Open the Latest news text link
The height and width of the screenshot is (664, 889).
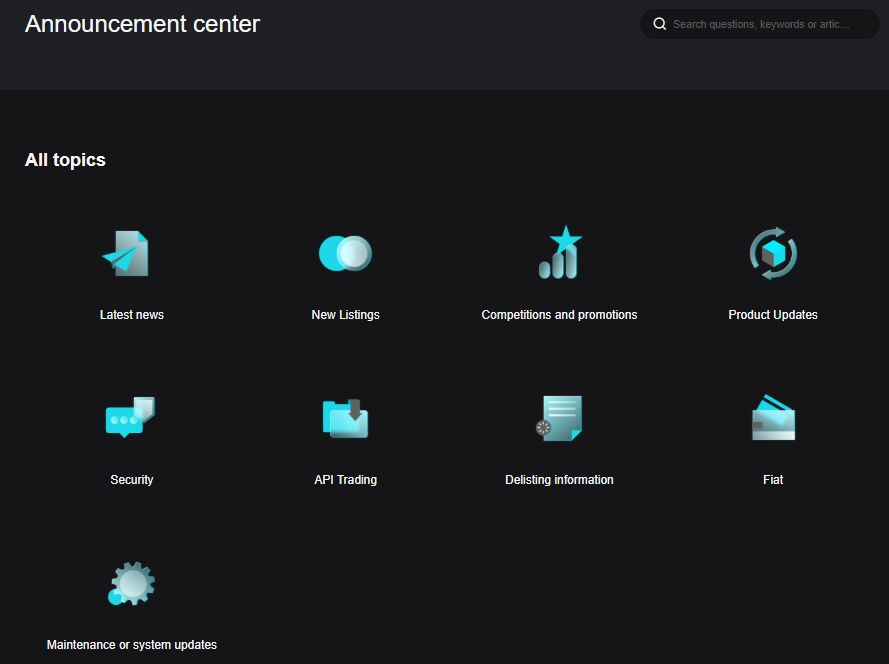(132, 315)
